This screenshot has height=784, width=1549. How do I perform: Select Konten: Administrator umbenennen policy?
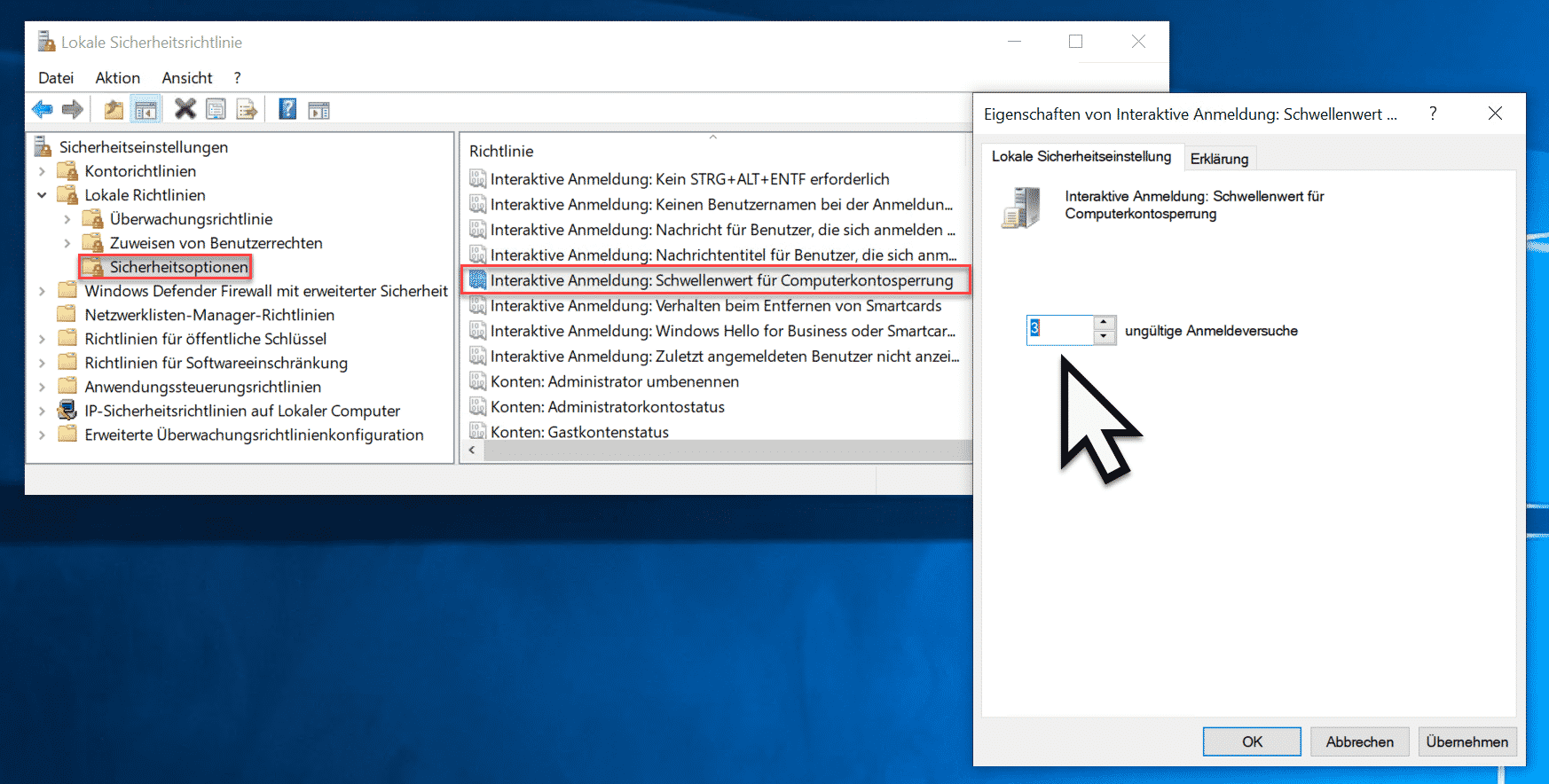[x=615, y=381]
